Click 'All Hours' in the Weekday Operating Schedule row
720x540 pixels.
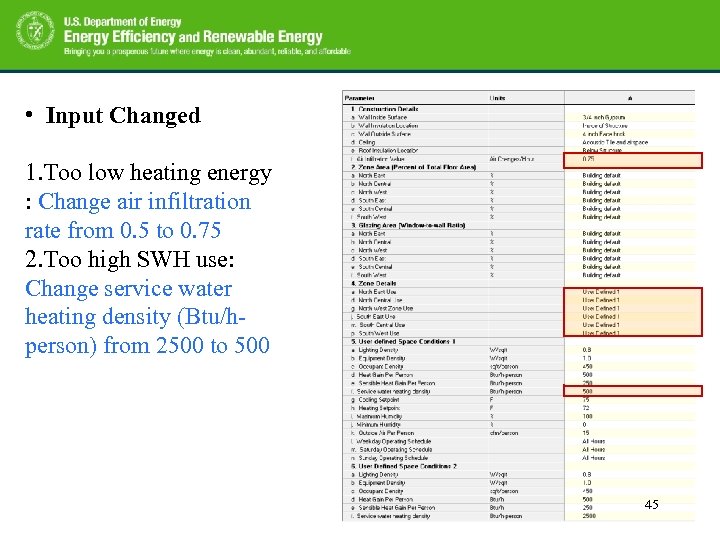593,441
